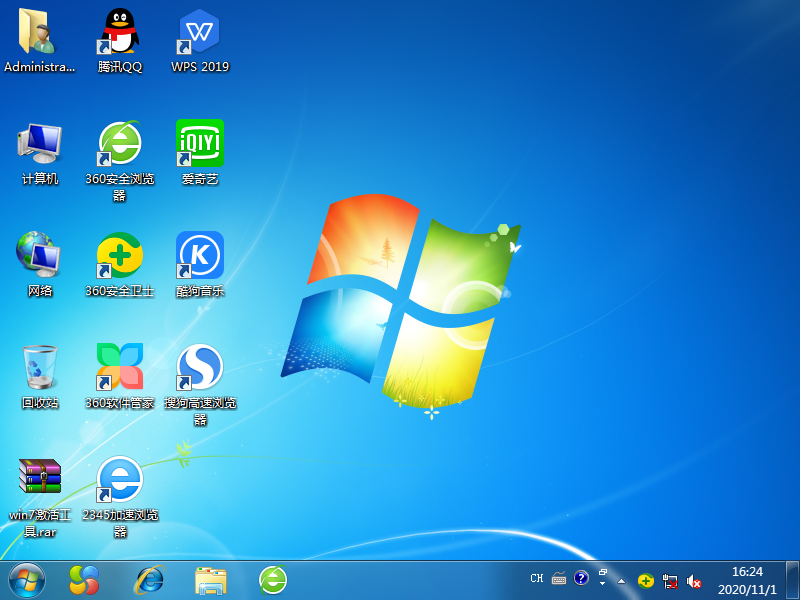The image size is (800, 600).
Task: Expand the hidden tray icons chevron
Action: (x=620, y=580)
